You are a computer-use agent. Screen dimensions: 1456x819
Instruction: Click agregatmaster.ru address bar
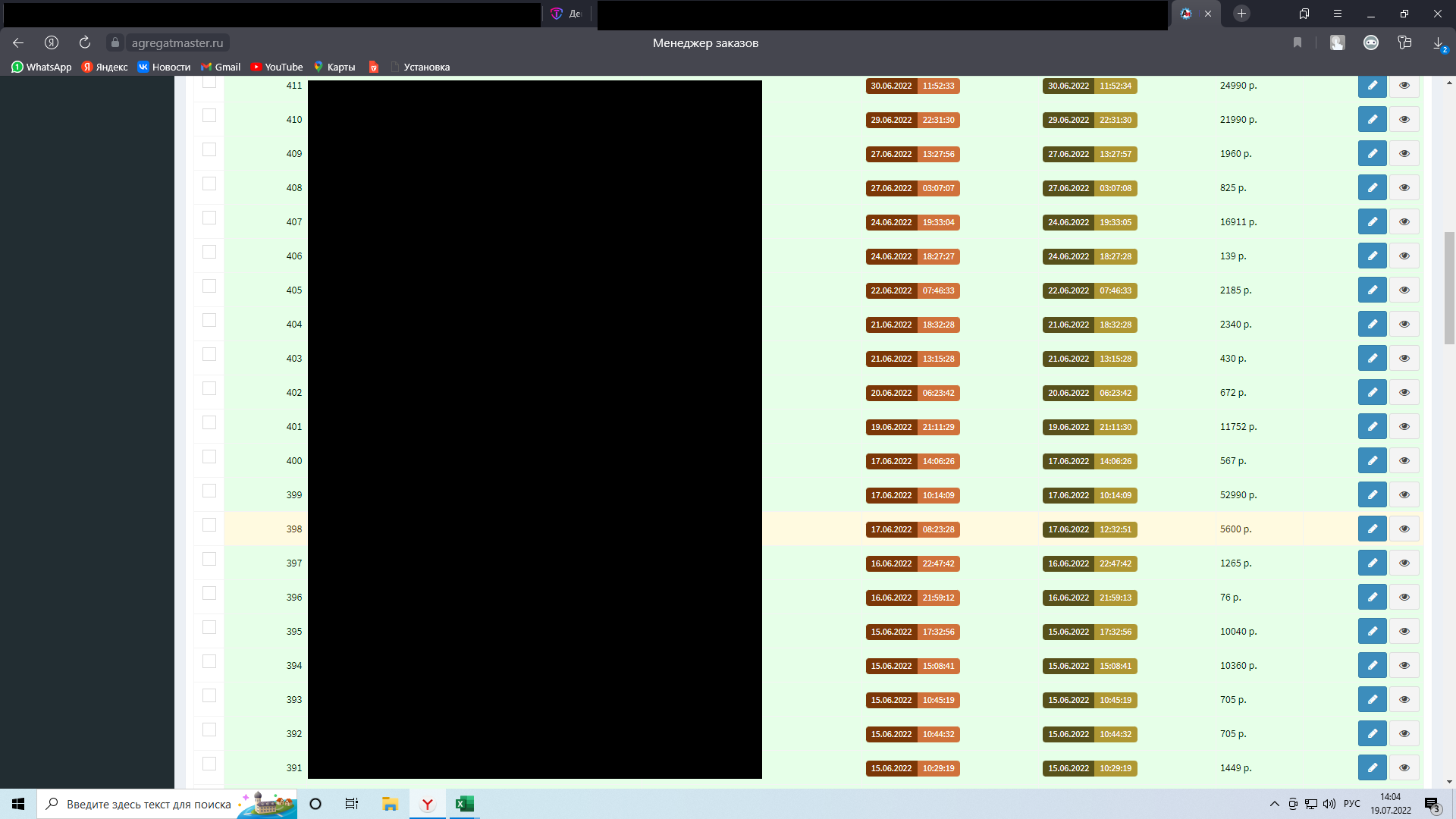[177, 42]
